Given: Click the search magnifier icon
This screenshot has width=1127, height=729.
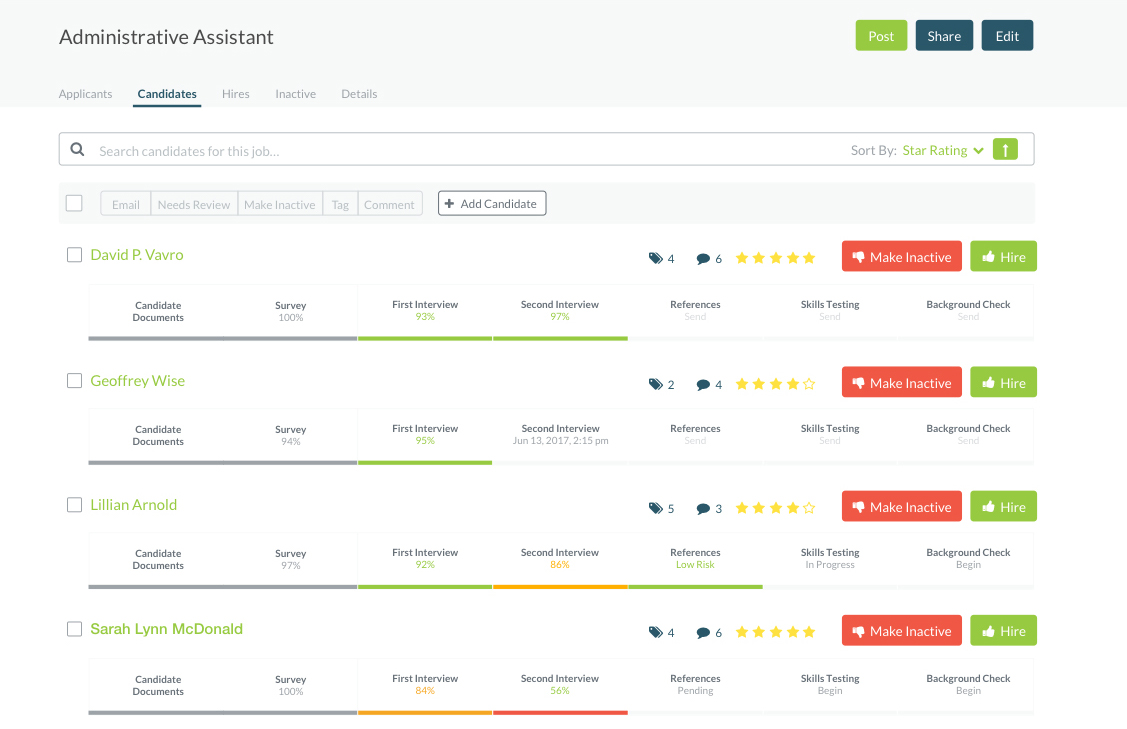Looking at the screenshot, I should (77, 150).
